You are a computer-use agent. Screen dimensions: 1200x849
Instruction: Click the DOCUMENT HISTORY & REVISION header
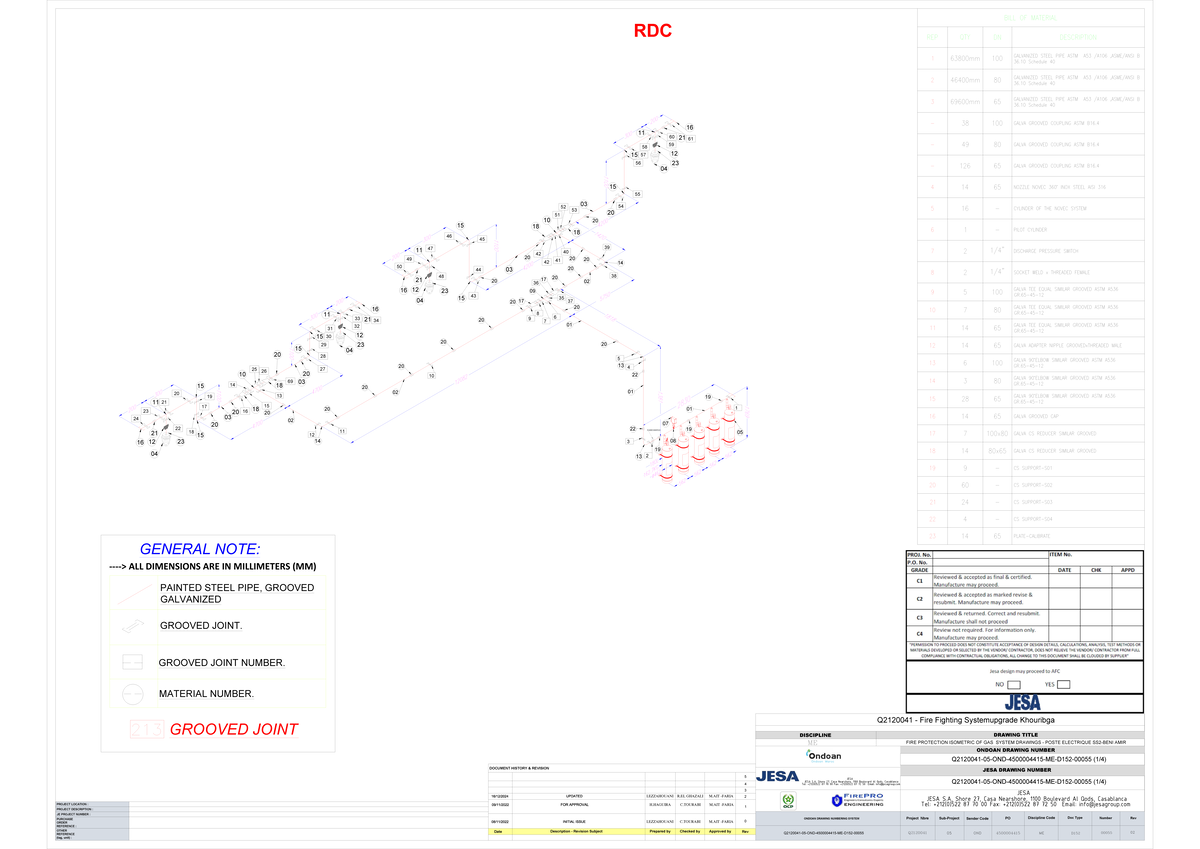click(520, 767)
